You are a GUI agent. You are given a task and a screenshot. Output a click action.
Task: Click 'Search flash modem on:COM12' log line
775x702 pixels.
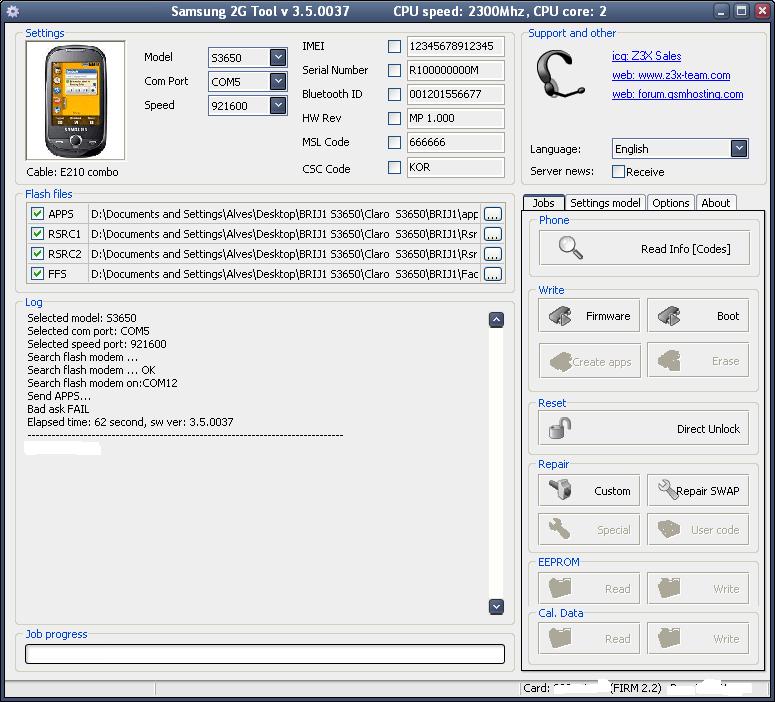click(102, 383)
